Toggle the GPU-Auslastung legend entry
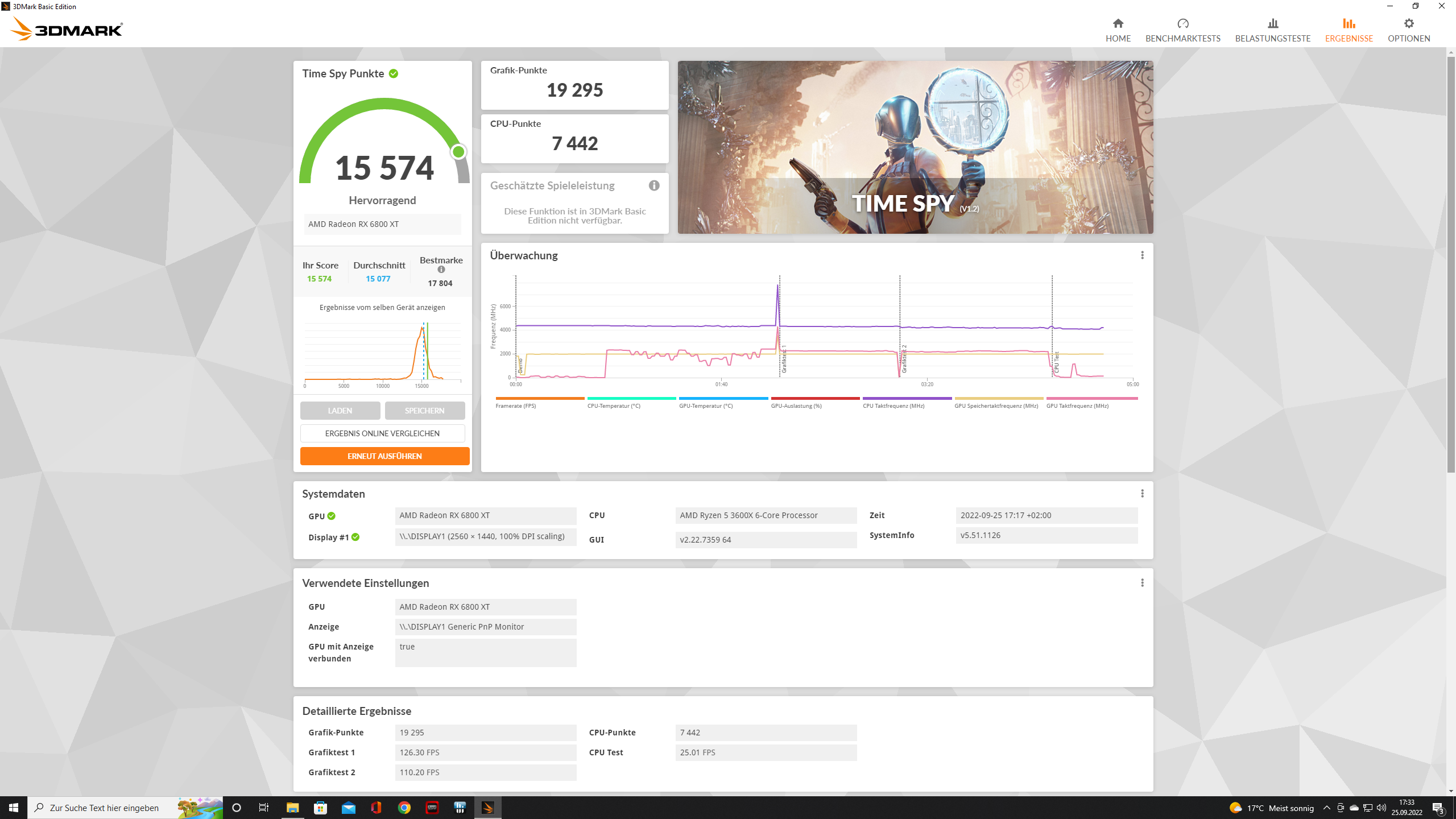The image size is (1456, 819). (x=795, y=406)
